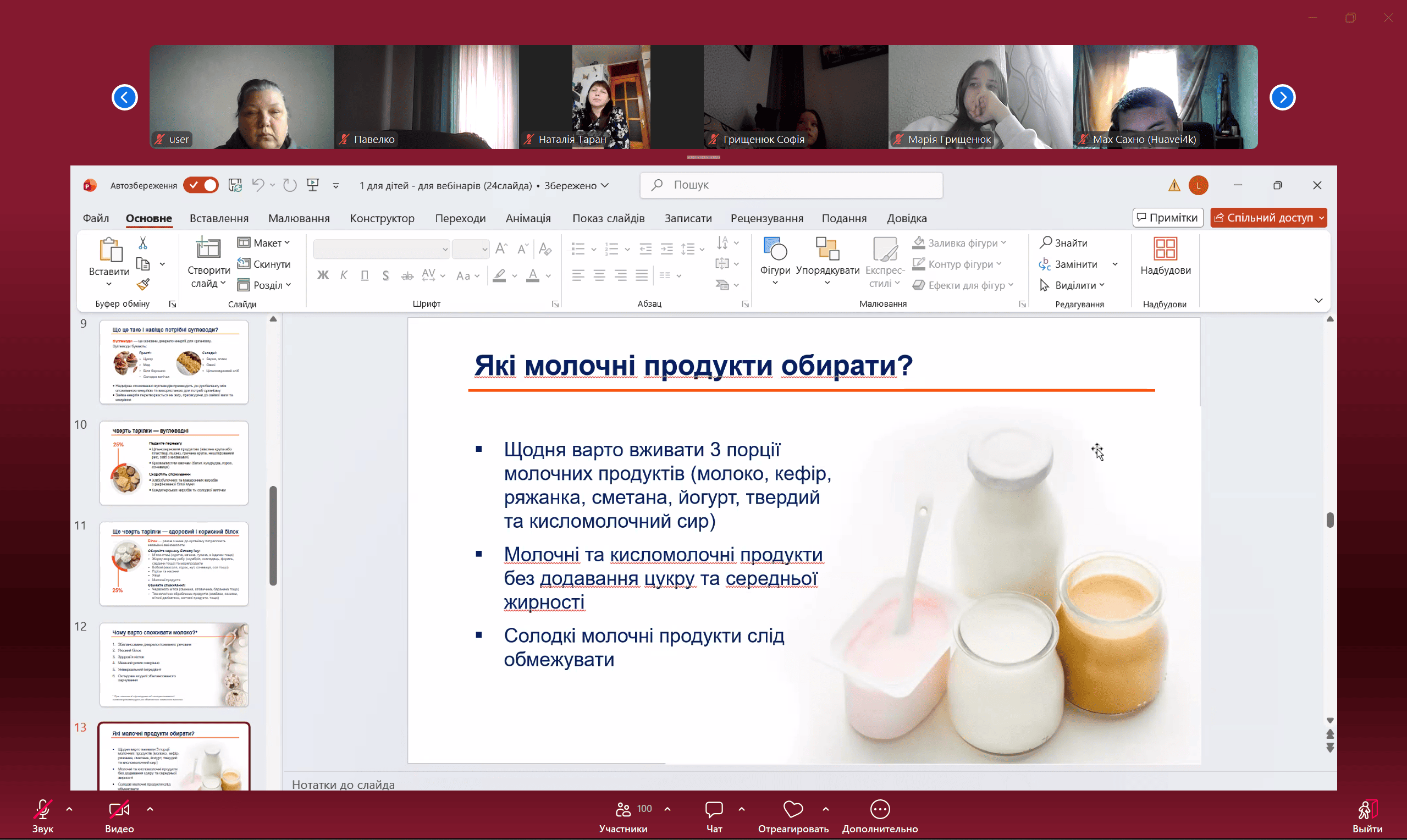The height and width of the screenshot is (840, 1407).
Task: Open the Розділ section dropdown
Action: click(264, 285)
